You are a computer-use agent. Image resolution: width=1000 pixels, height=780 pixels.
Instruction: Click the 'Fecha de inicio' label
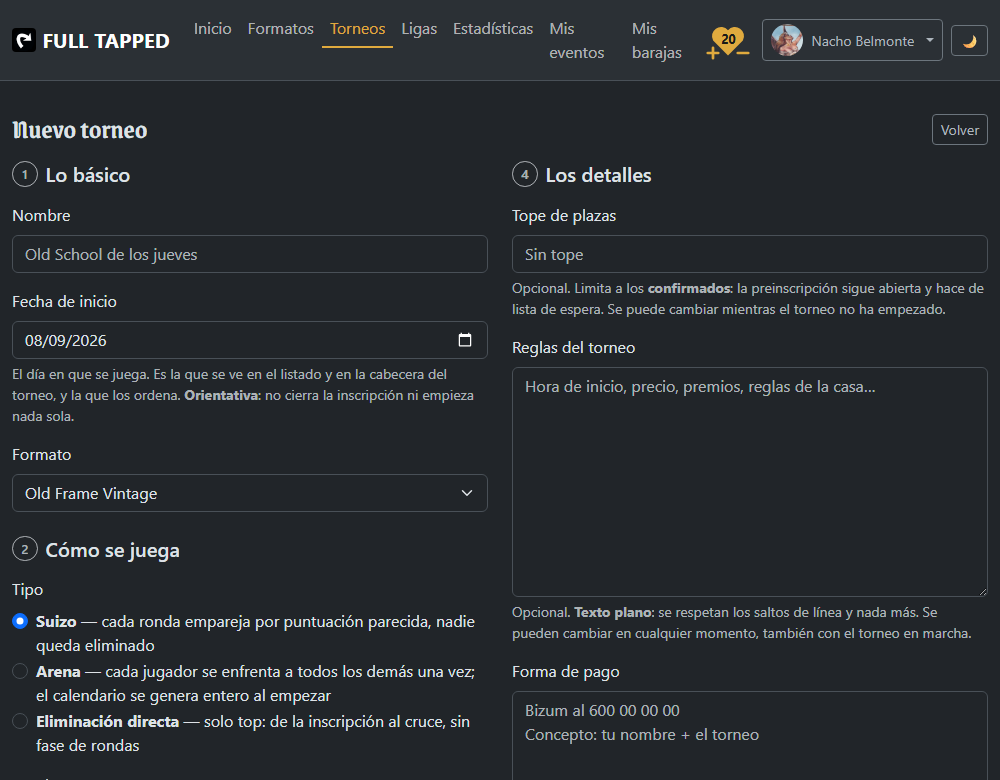click(x=64, y=302)
